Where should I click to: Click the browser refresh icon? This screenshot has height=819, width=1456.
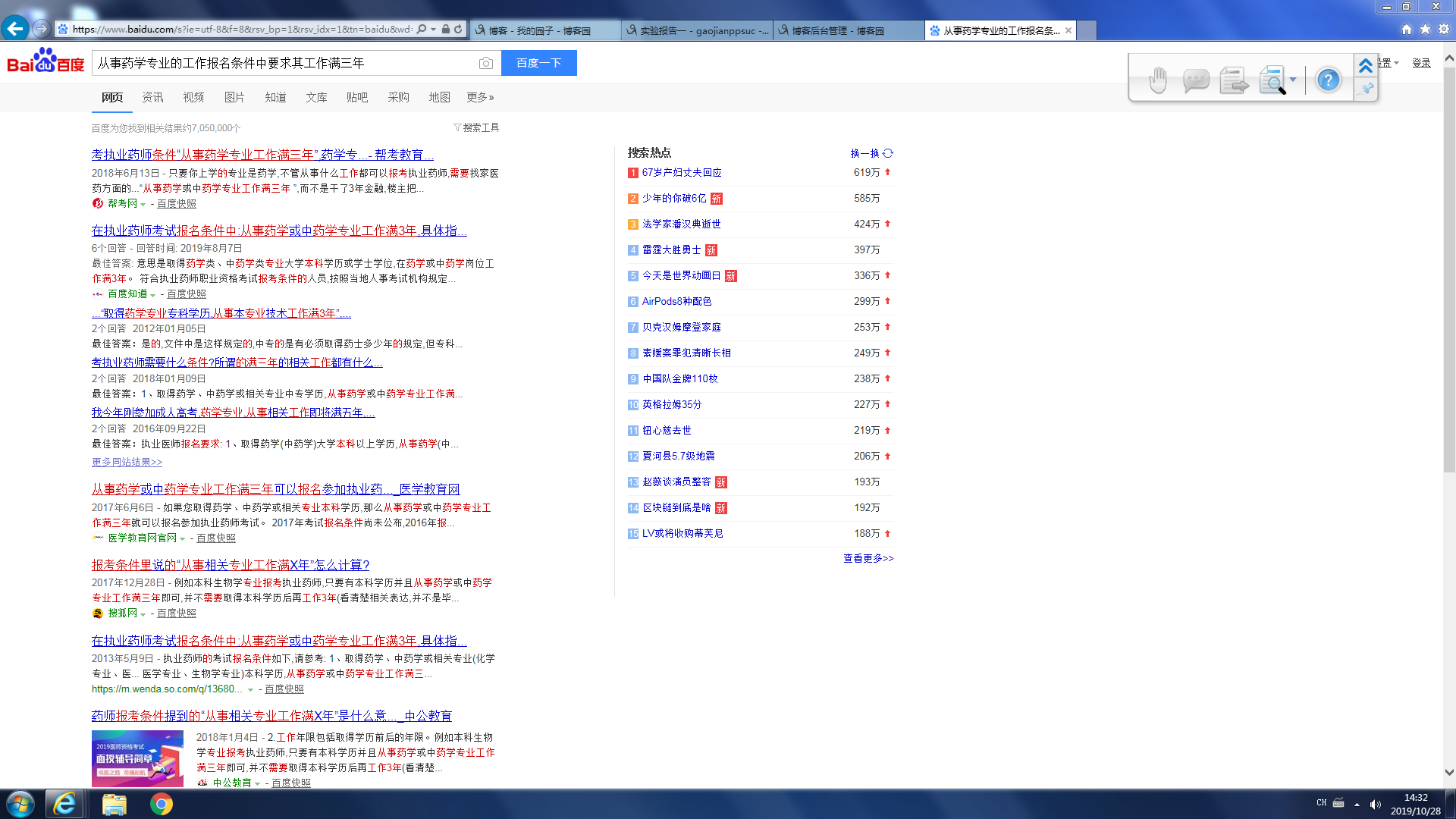tap(458, 30)
